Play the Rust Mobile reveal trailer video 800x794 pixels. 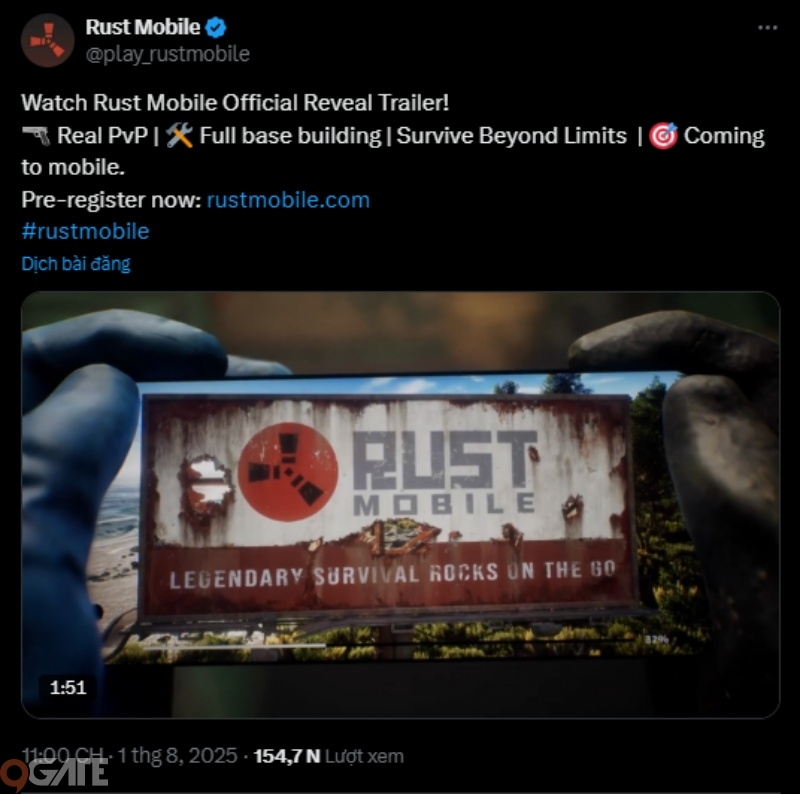point(401,505)
